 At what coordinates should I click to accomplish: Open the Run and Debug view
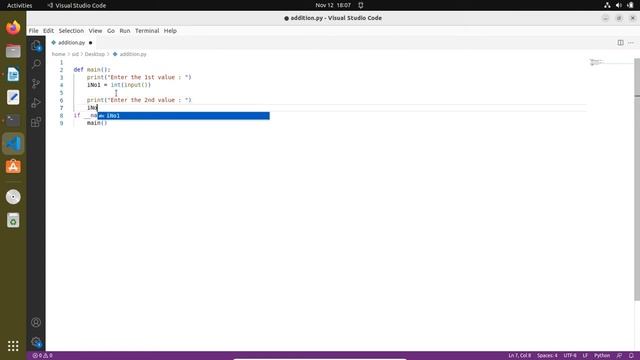[x=36, y=102]
